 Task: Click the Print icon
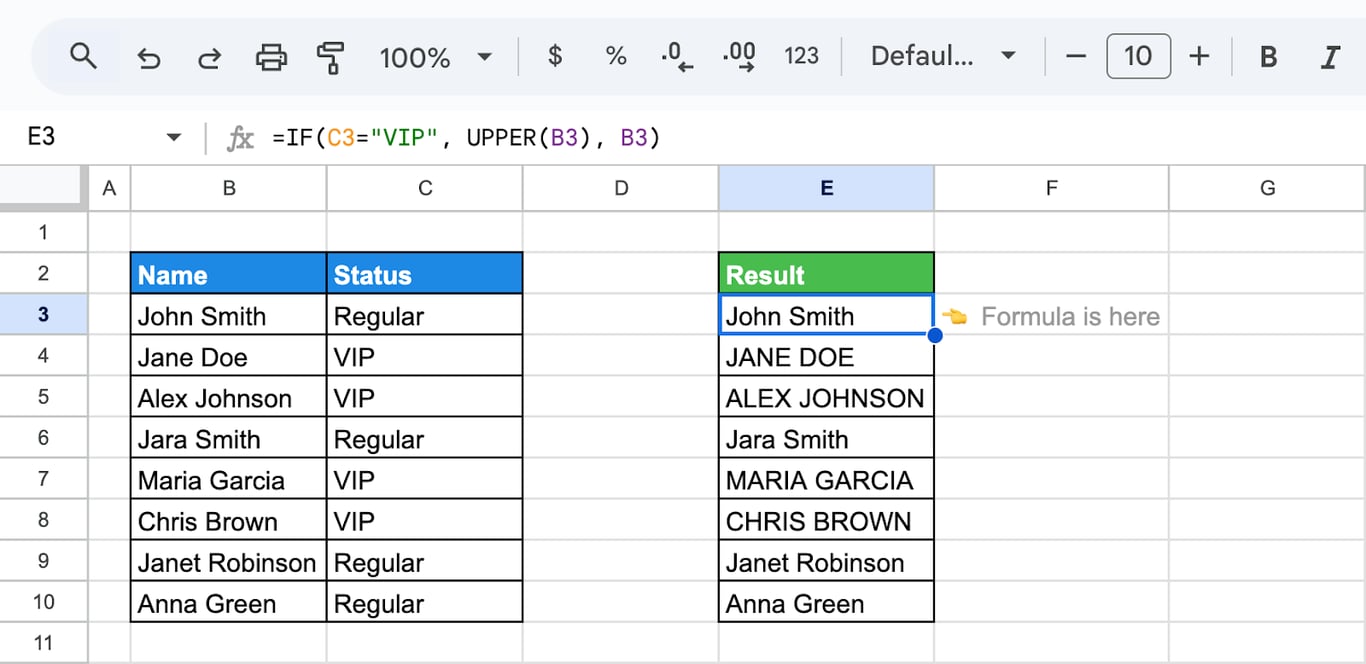(271, 58)
